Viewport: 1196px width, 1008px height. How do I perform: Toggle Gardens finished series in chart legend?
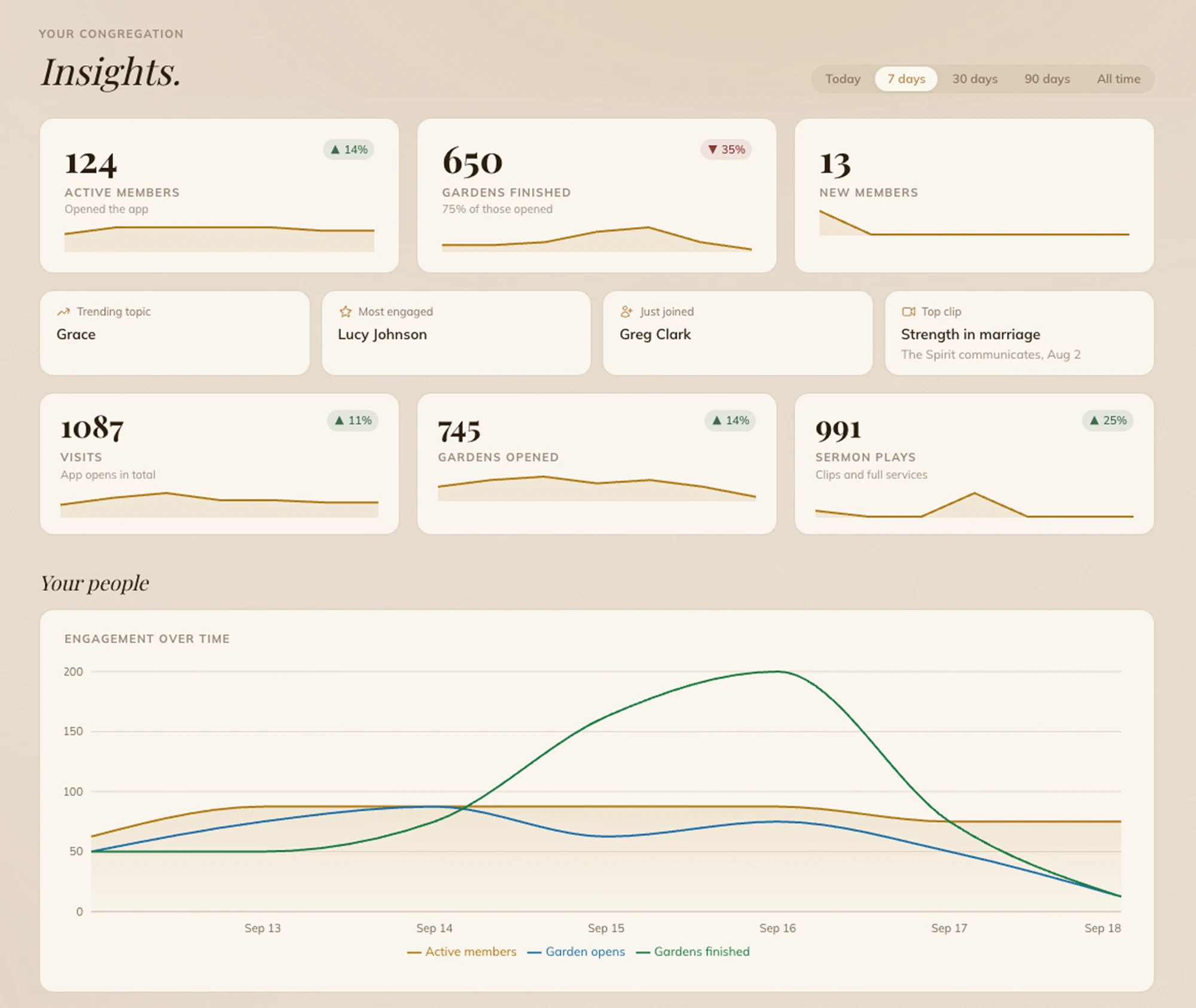tap(692, 951)
